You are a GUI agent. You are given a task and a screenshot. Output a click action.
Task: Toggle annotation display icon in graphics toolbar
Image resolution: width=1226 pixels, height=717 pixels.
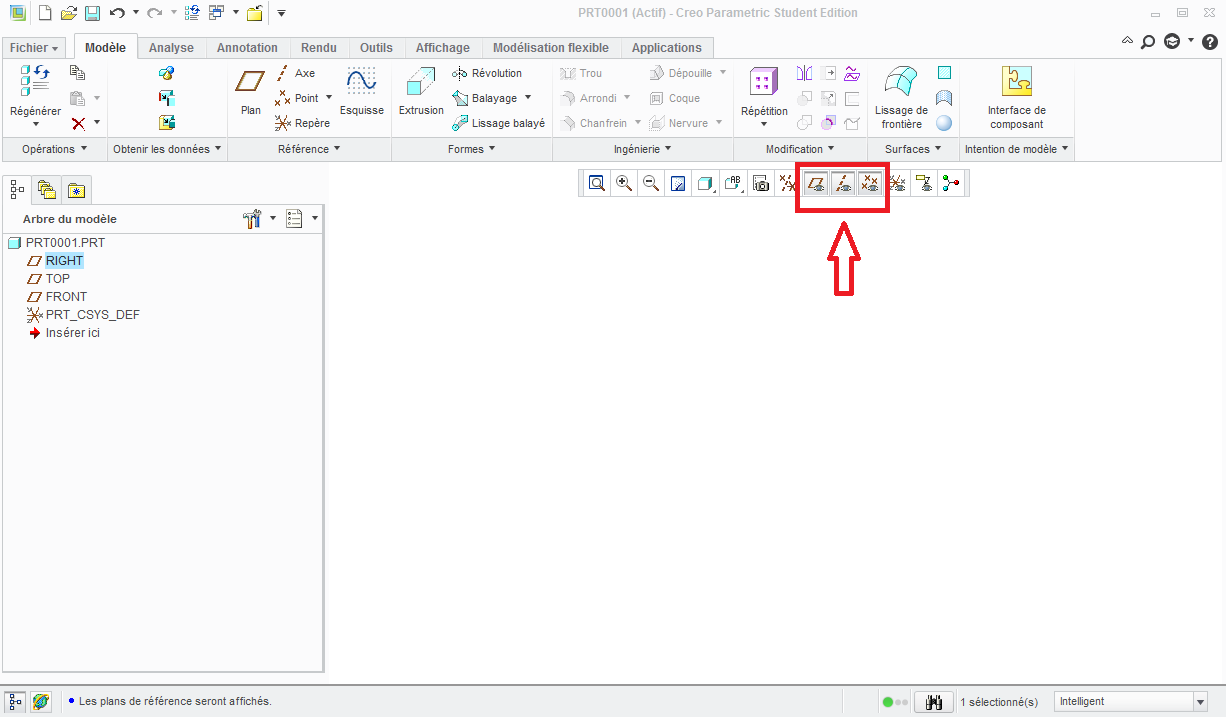pyautogui.click(x=924, y=183)
